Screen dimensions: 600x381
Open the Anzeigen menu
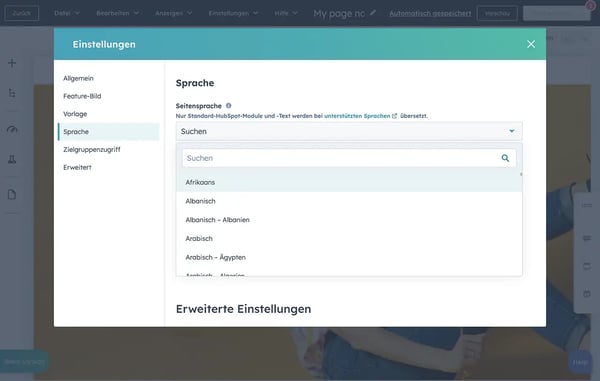pyautogui.click(x=173, y=13)
